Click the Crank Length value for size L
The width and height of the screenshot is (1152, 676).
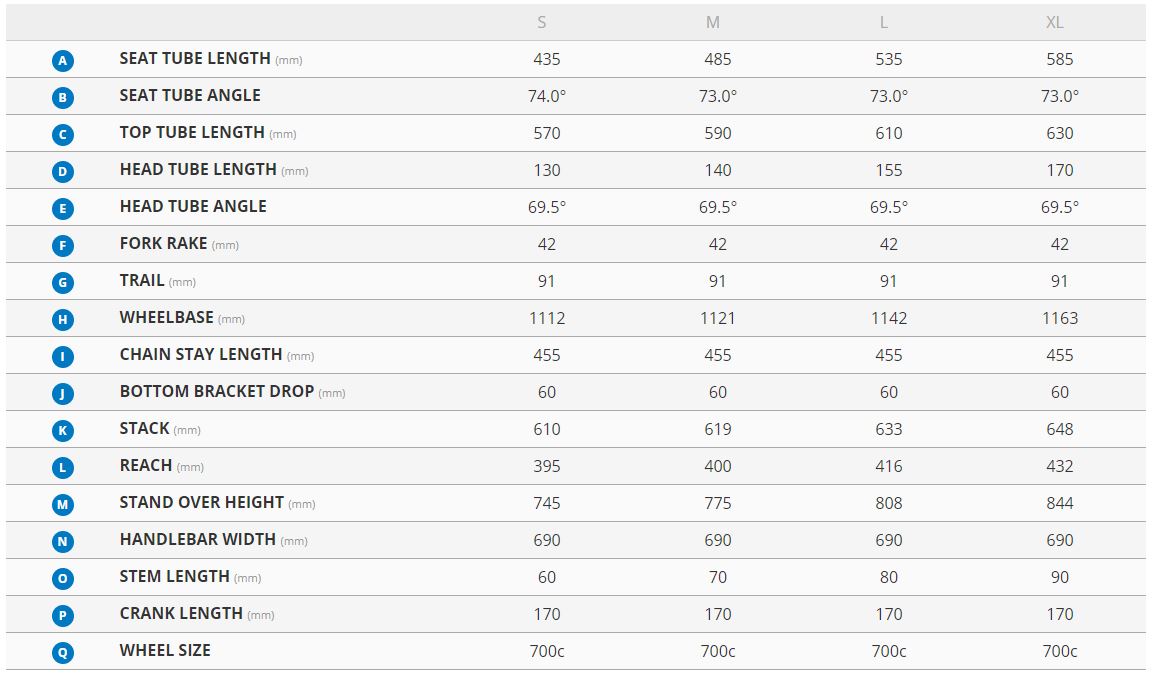tap(888, 614)
